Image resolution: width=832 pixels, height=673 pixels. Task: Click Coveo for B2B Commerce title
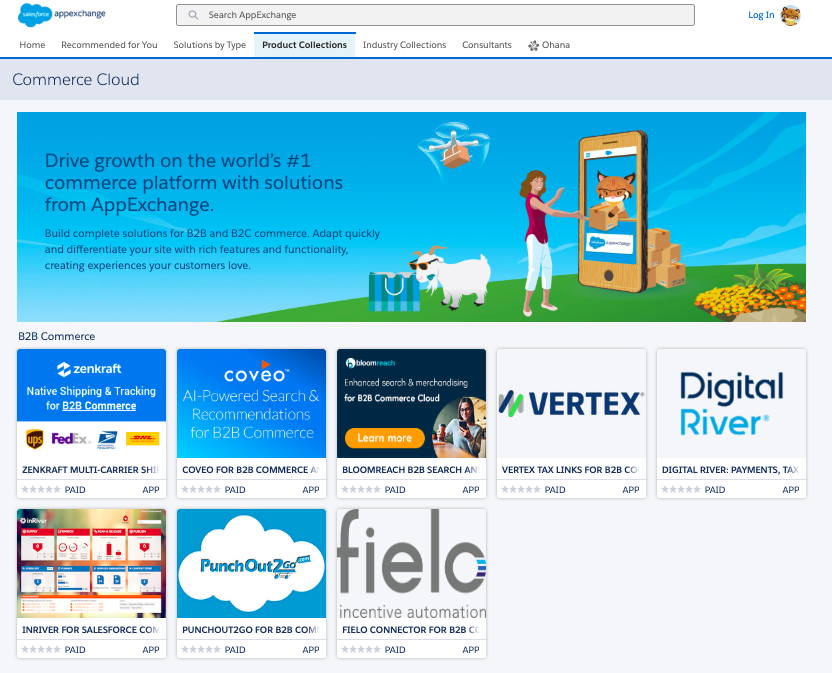250,470
